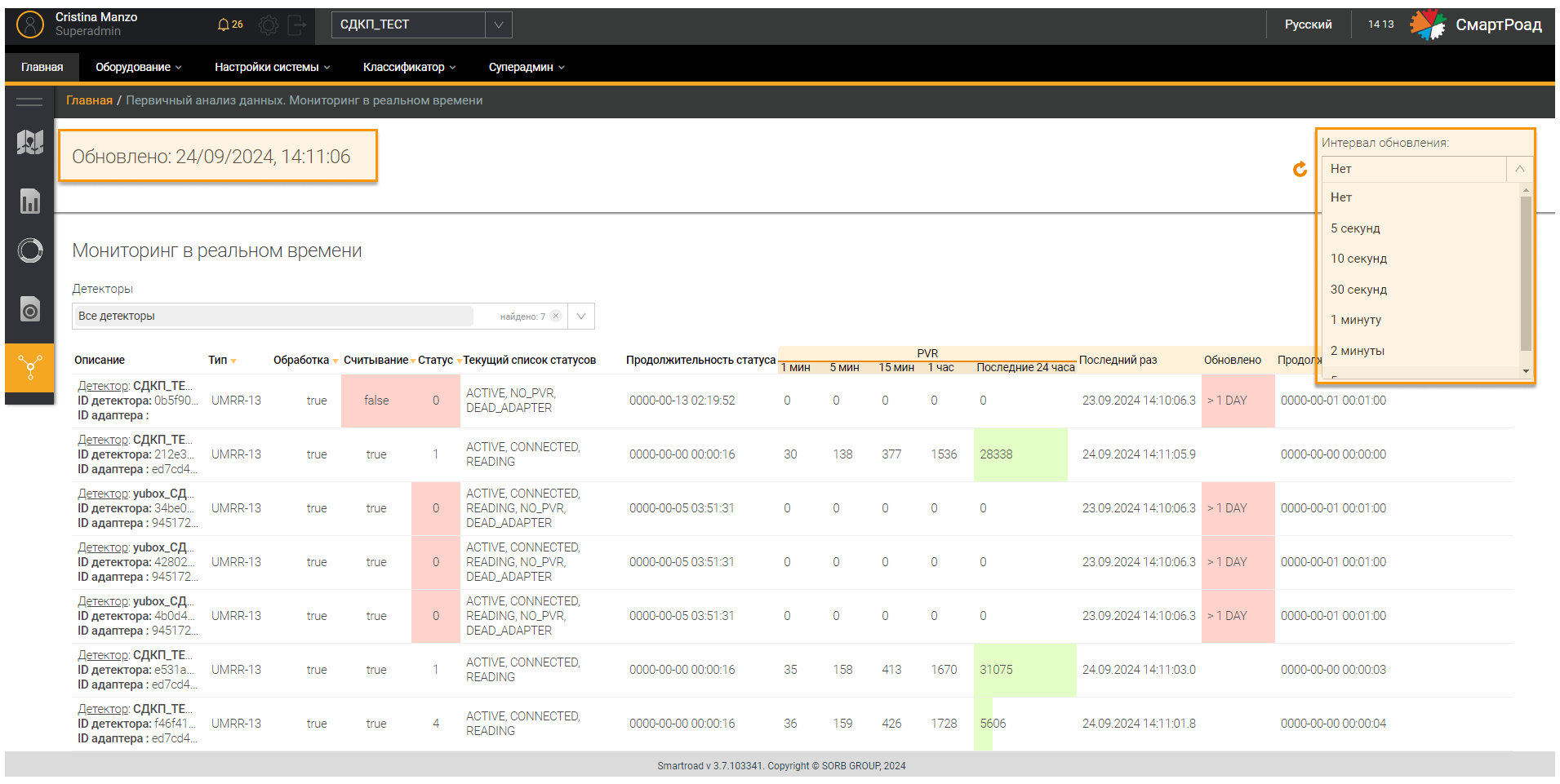
Task: Click the false Считывание cell
Action: (x=376, y=401)
